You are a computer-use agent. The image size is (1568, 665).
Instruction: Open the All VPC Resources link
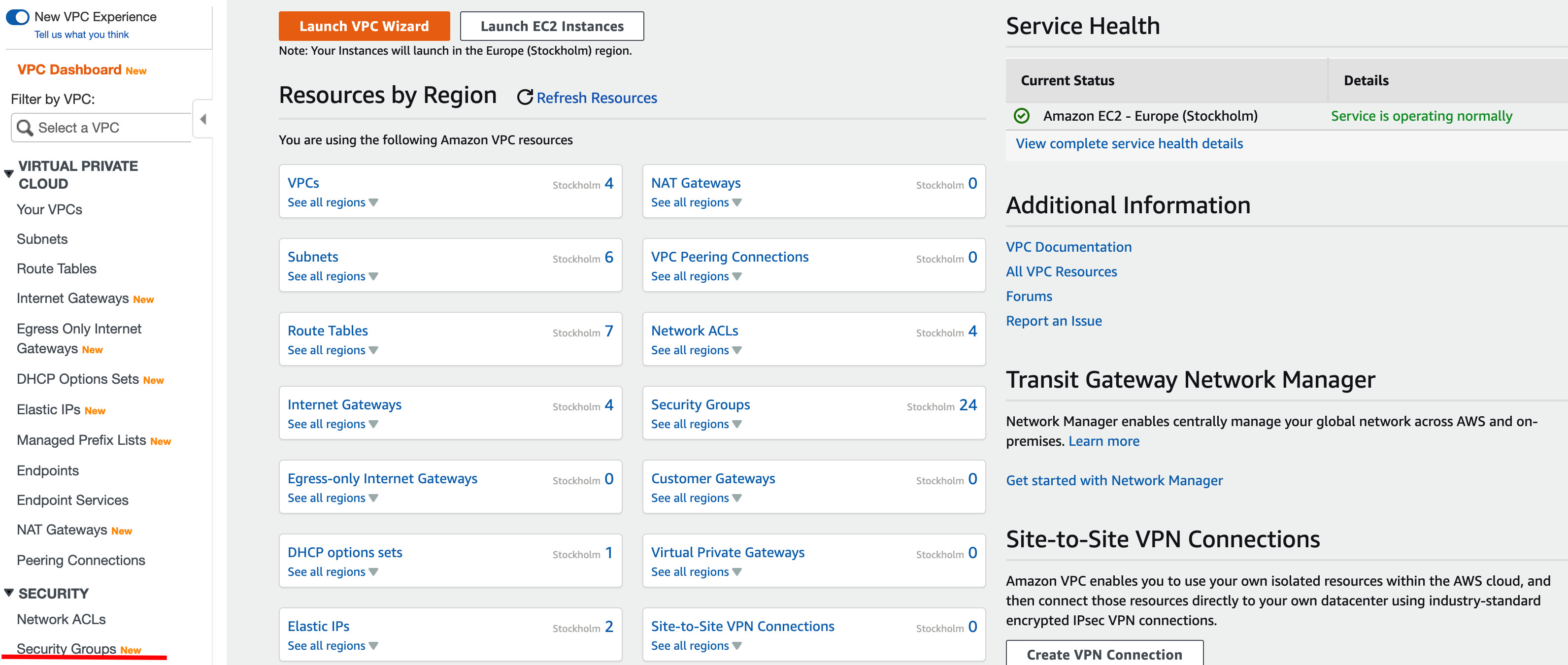point(1061,272)
